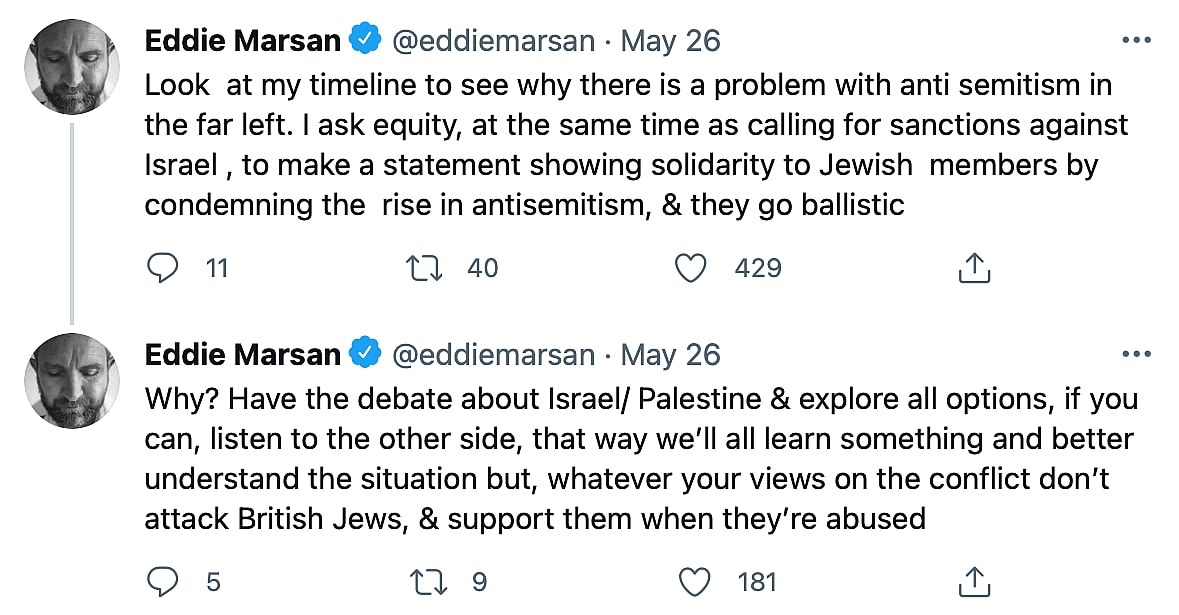Open the more options menu on first tweet
The height and width of the screenshot is (615, 1179).
pyautogui.click(x=1137, y=41)
